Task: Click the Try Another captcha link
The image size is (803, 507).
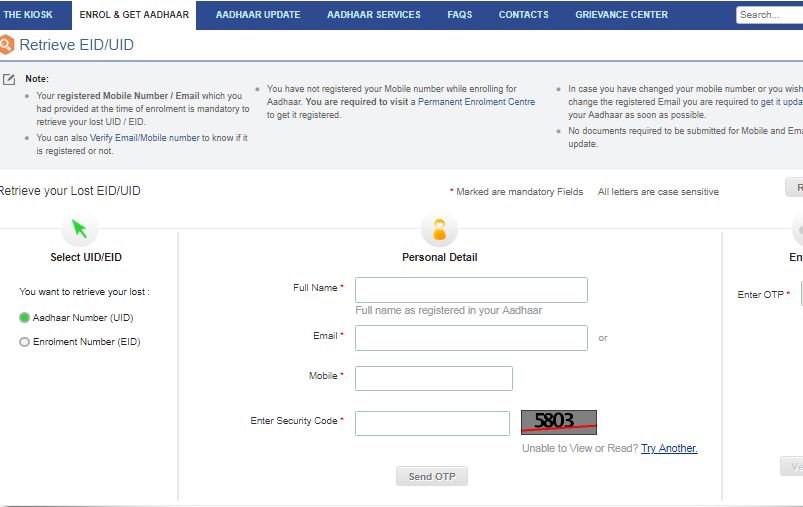Action: (669, 448)
